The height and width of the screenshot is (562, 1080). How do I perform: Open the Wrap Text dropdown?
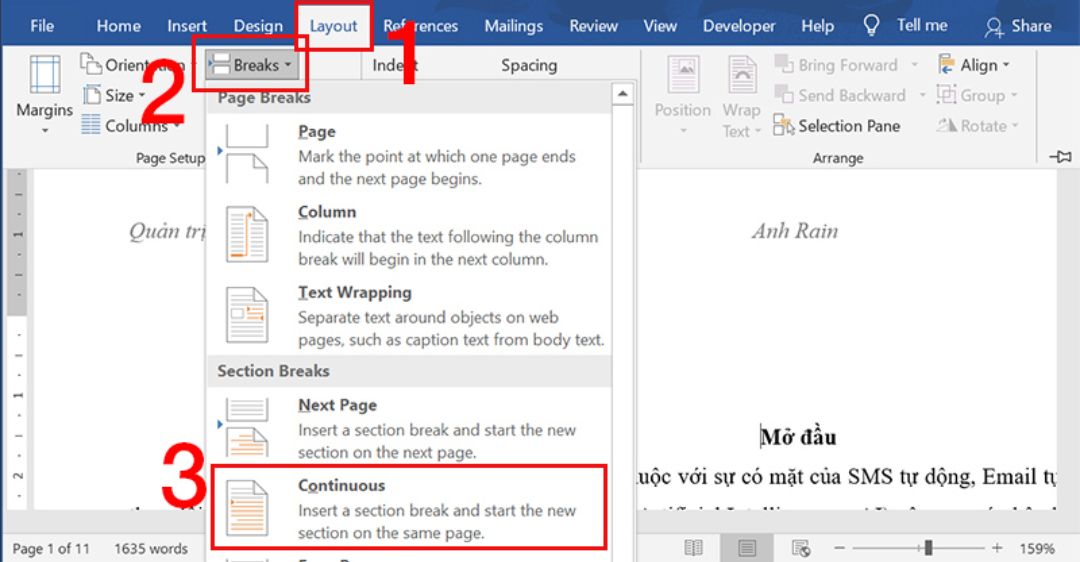click(742, 95)
